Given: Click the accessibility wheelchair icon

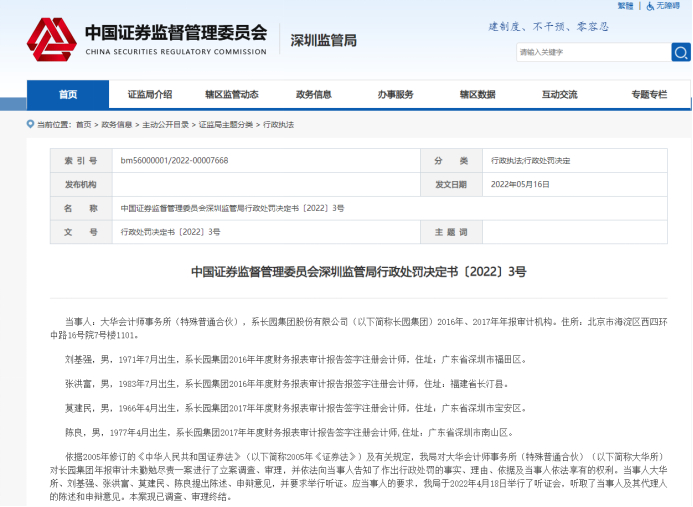Looking at the screenshot, I should pyautogui.click(x=650, y=6).
